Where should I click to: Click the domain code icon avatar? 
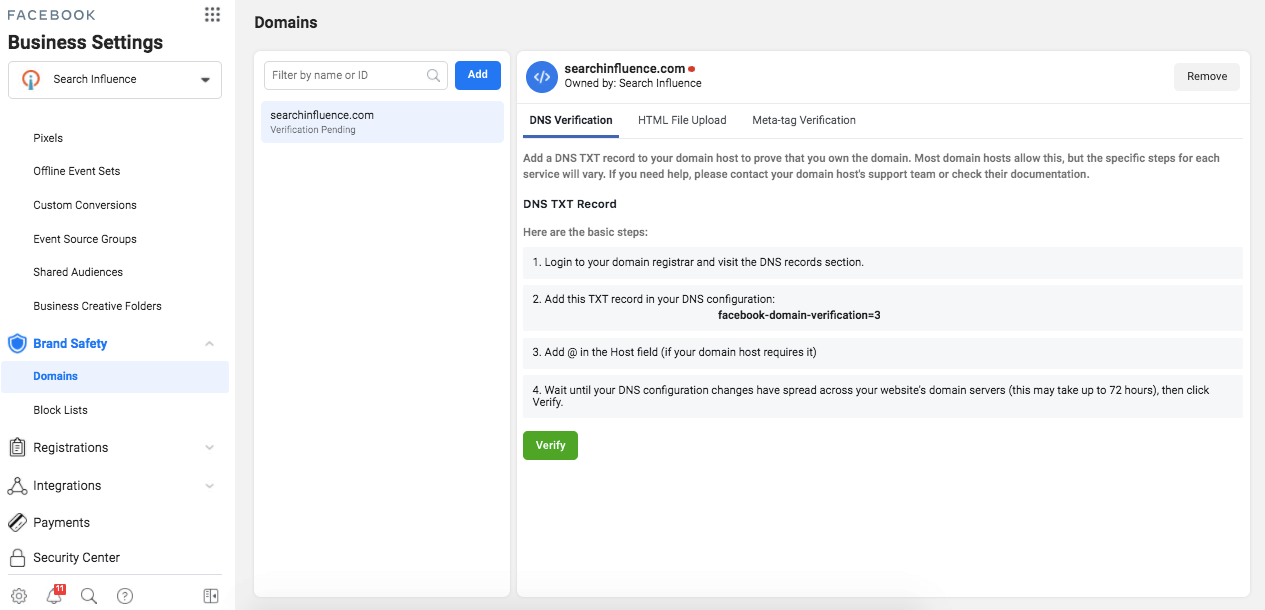click(x=542, y=77)
